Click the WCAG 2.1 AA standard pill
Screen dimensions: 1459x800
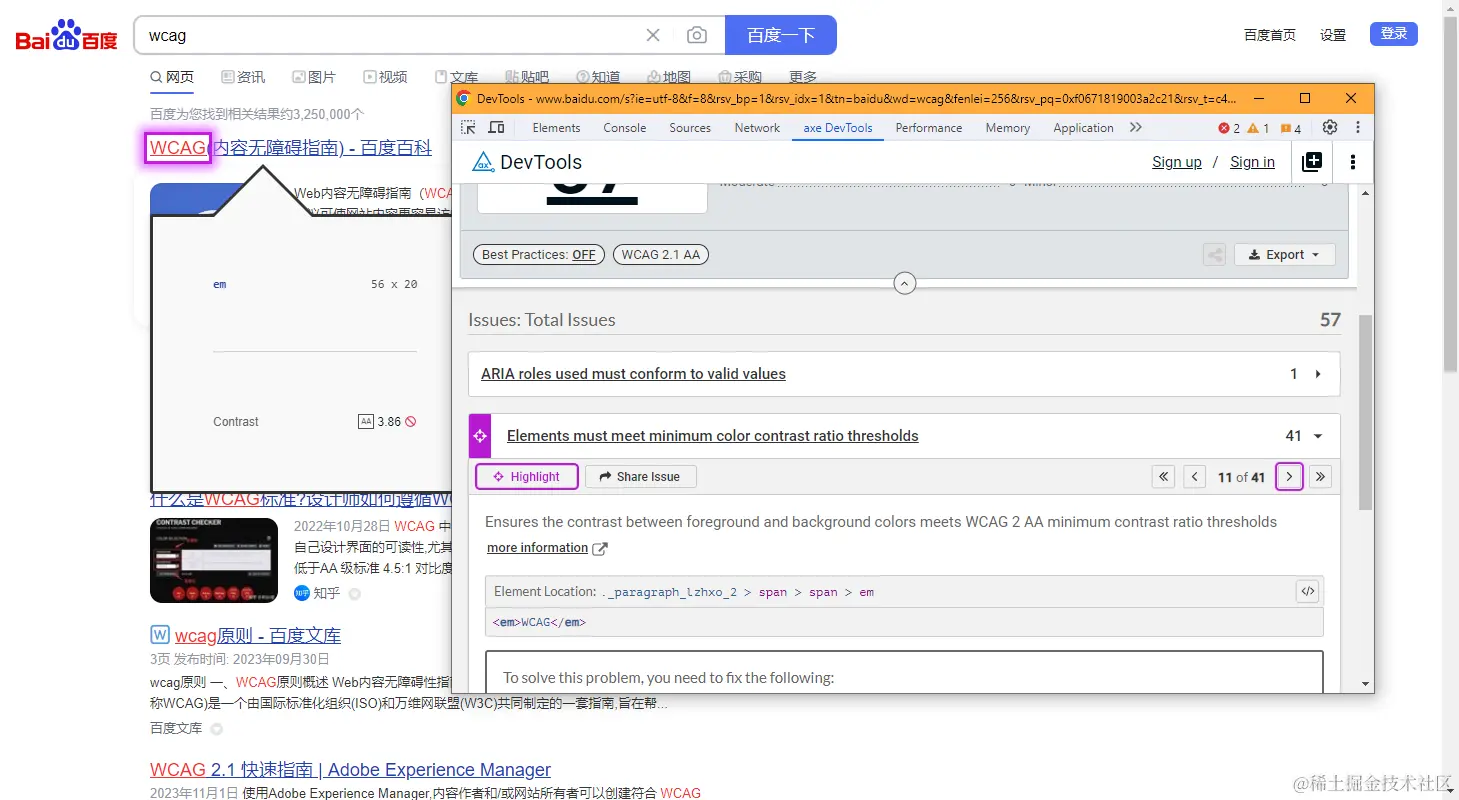(x=661, y=255)
